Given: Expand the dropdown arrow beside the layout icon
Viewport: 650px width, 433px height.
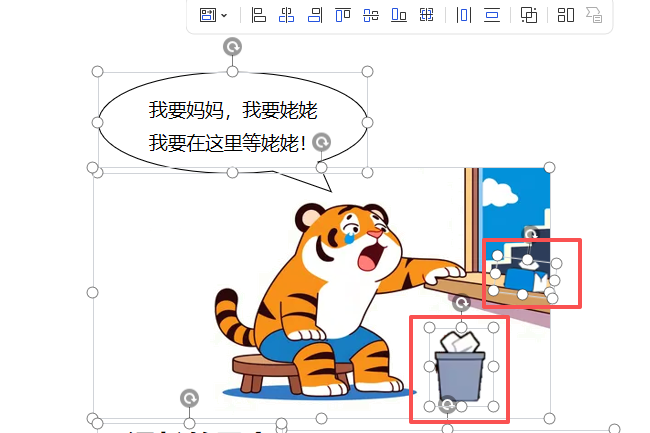Looking at the screenshot, I should coord(224,16).
